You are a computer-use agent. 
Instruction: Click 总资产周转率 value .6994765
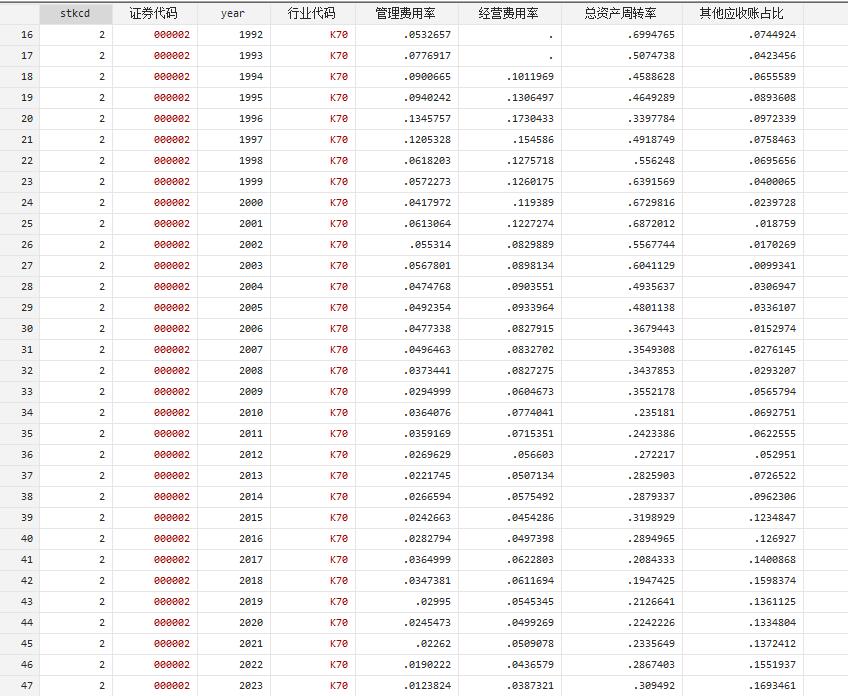651,35
